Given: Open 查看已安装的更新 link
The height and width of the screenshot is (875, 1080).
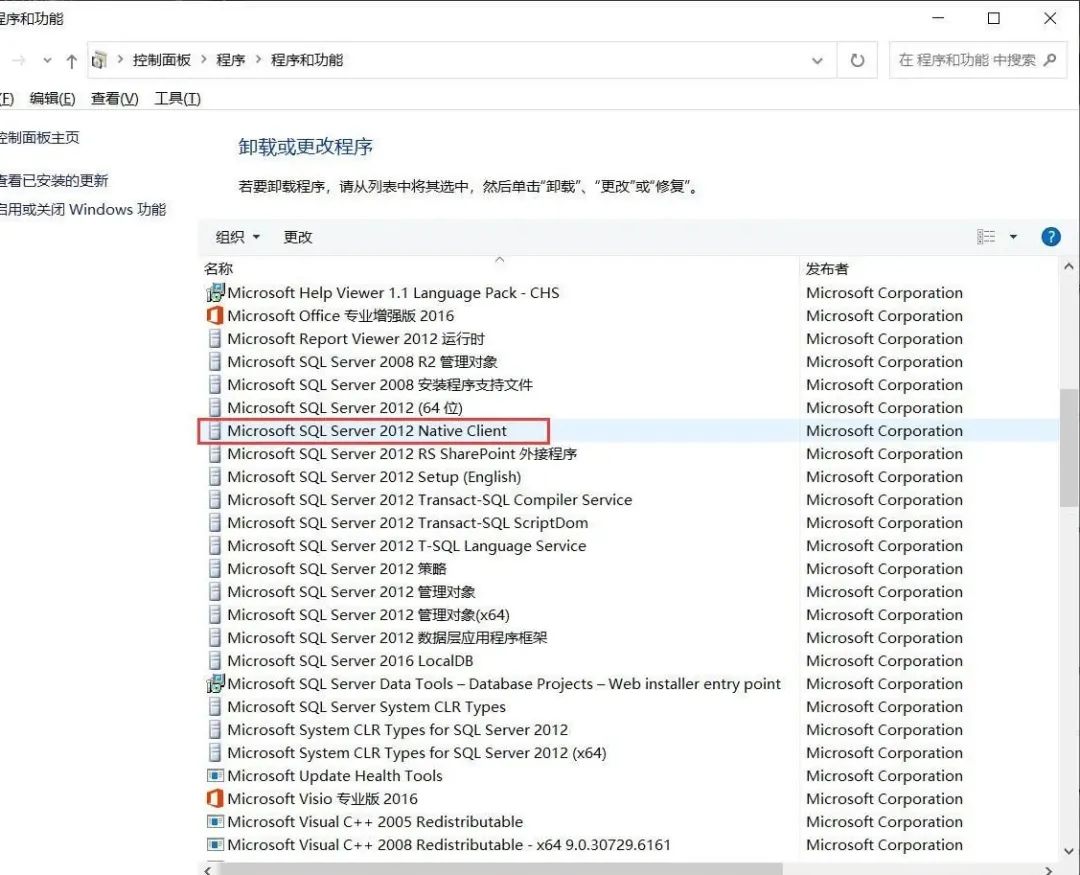Looking at the screenshot, I should [54, 181].
